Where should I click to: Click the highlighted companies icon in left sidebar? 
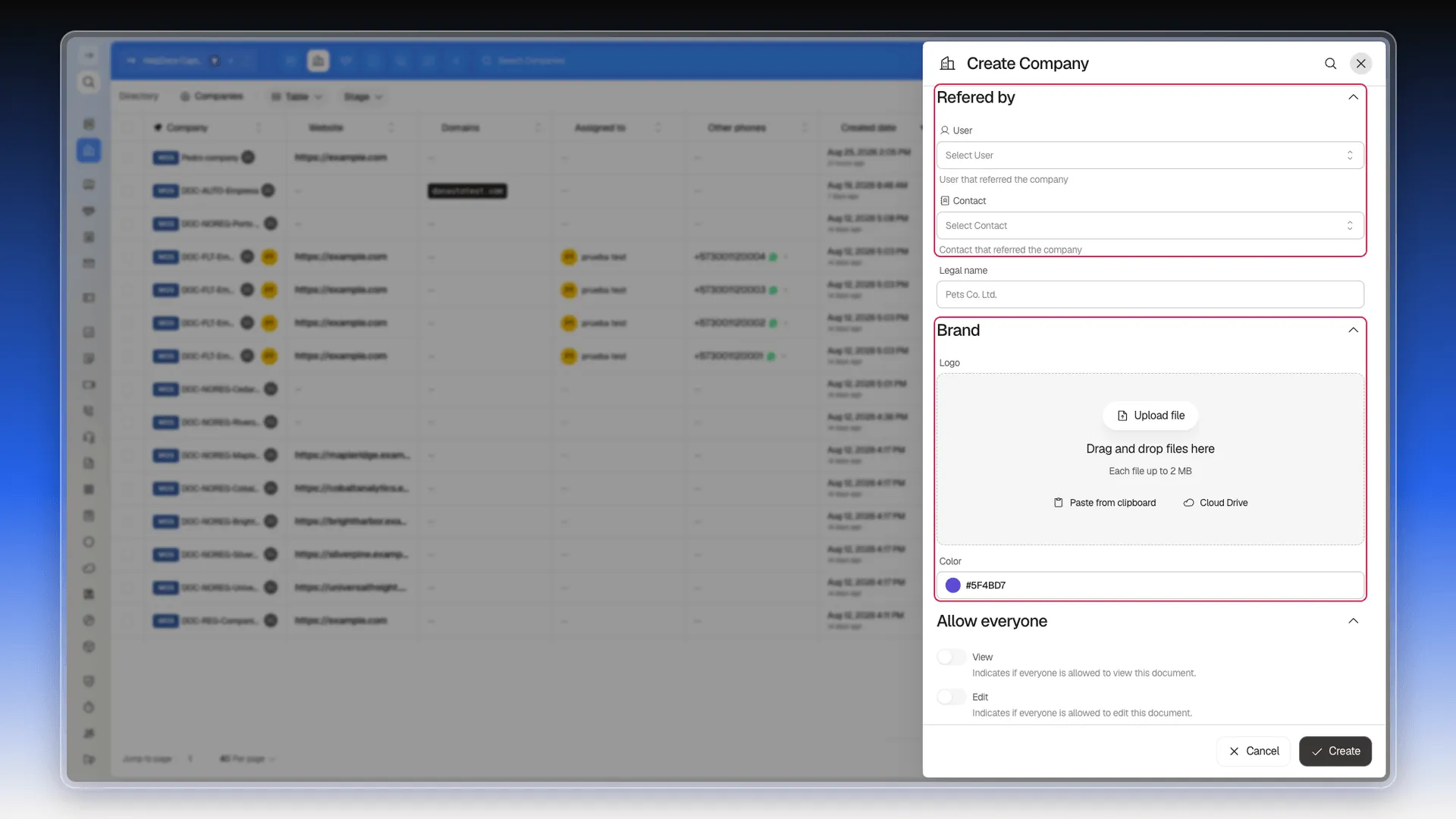pos(89,150)
